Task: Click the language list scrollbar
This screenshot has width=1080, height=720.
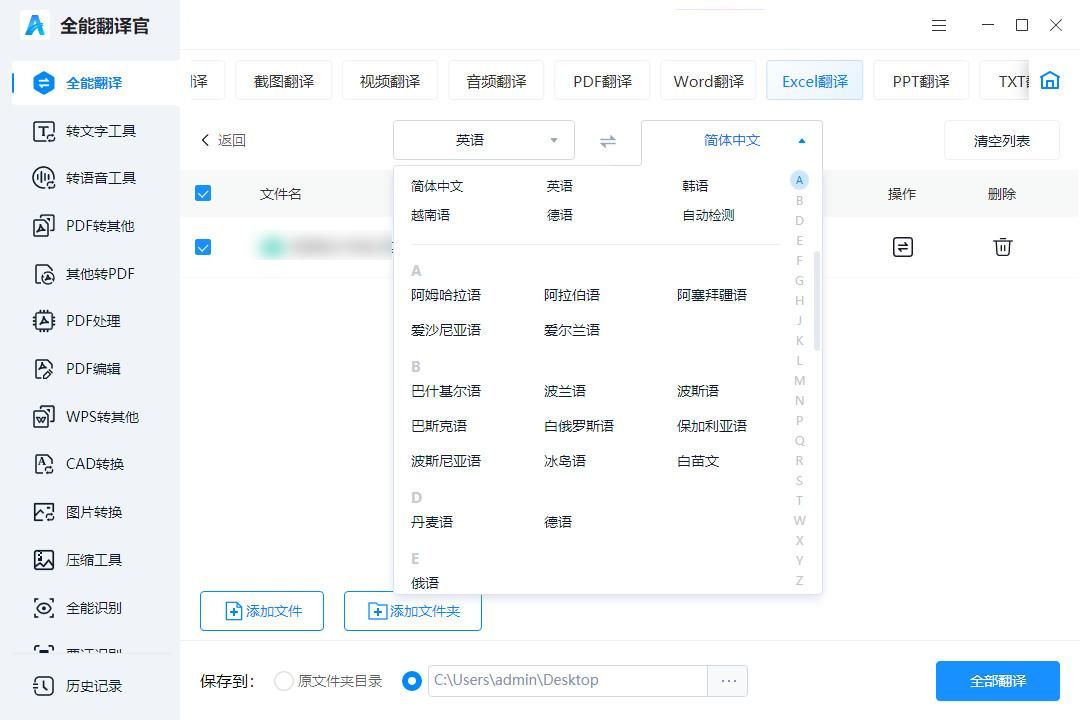Action: [x=817, y=301]
